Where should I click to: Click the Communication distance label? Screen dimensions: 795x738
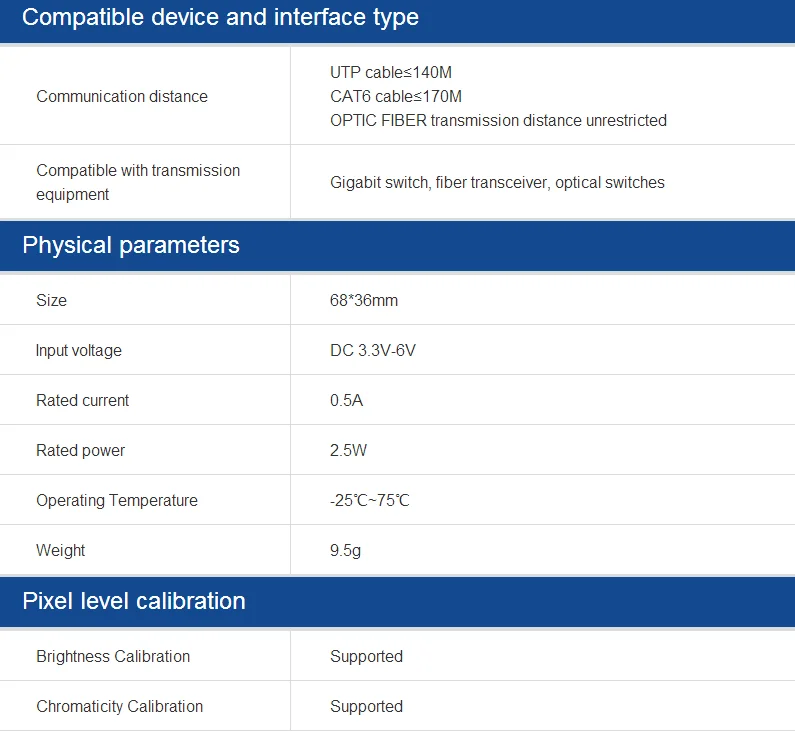click(122, 97)
